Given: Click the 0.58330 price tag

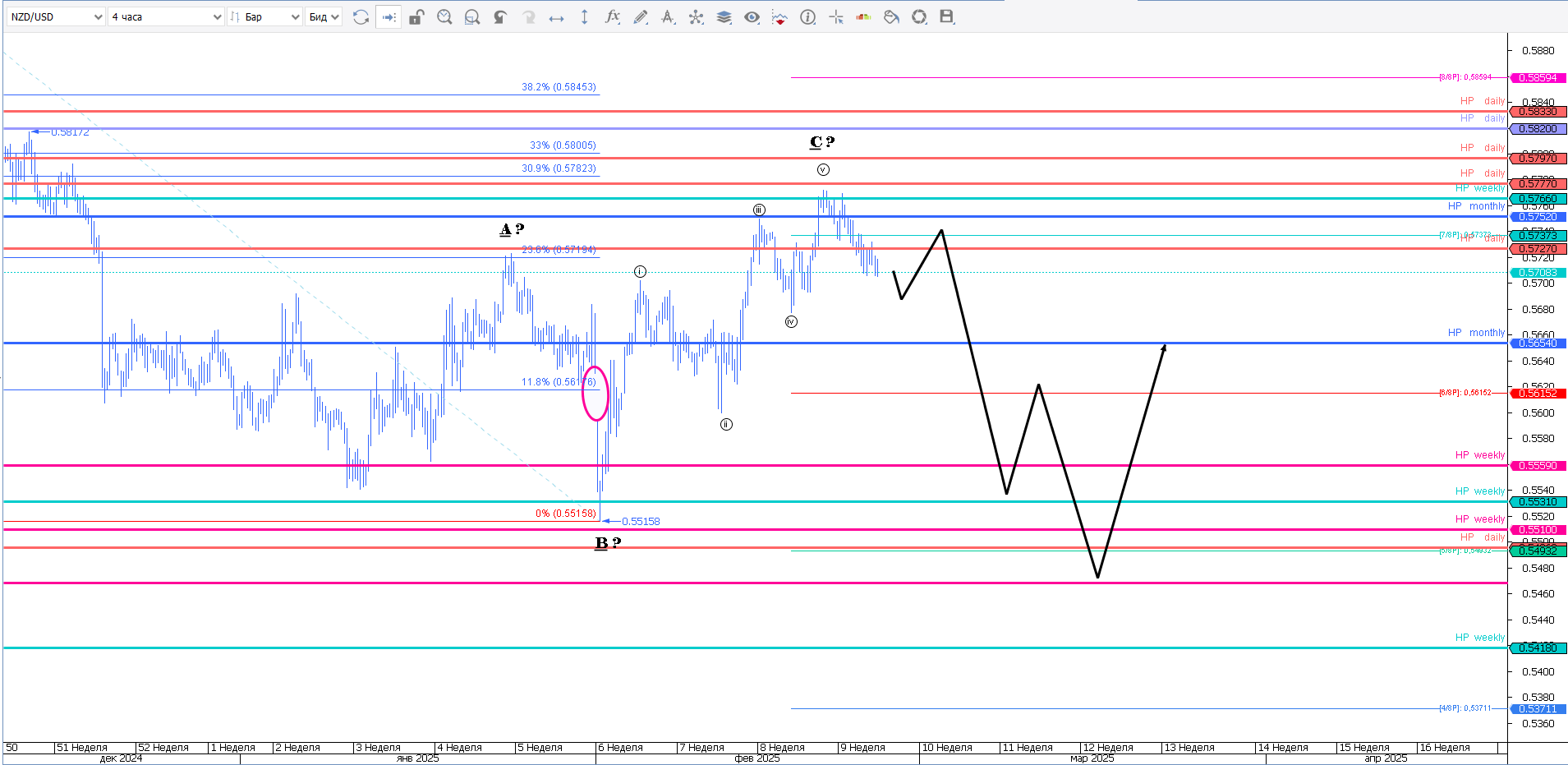Looking at the screenshot, I should point(1538,112).
